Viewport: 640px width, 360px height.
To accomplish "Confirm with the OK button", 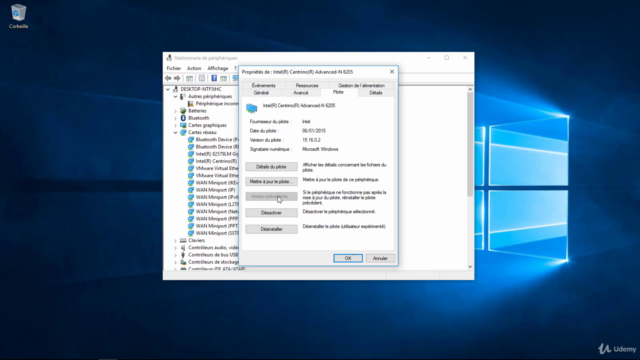I will [x=348, y=258].
